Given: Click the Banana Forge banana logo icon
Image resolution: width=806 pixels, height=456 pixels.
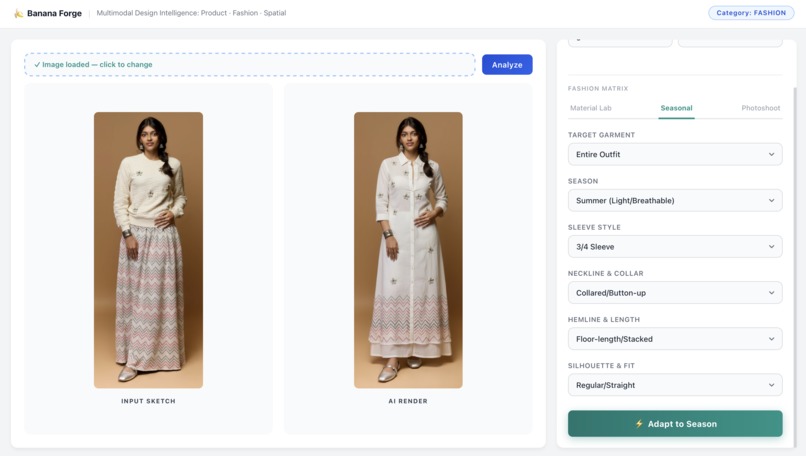Looking at the screenshot, I should pos(19,13).
